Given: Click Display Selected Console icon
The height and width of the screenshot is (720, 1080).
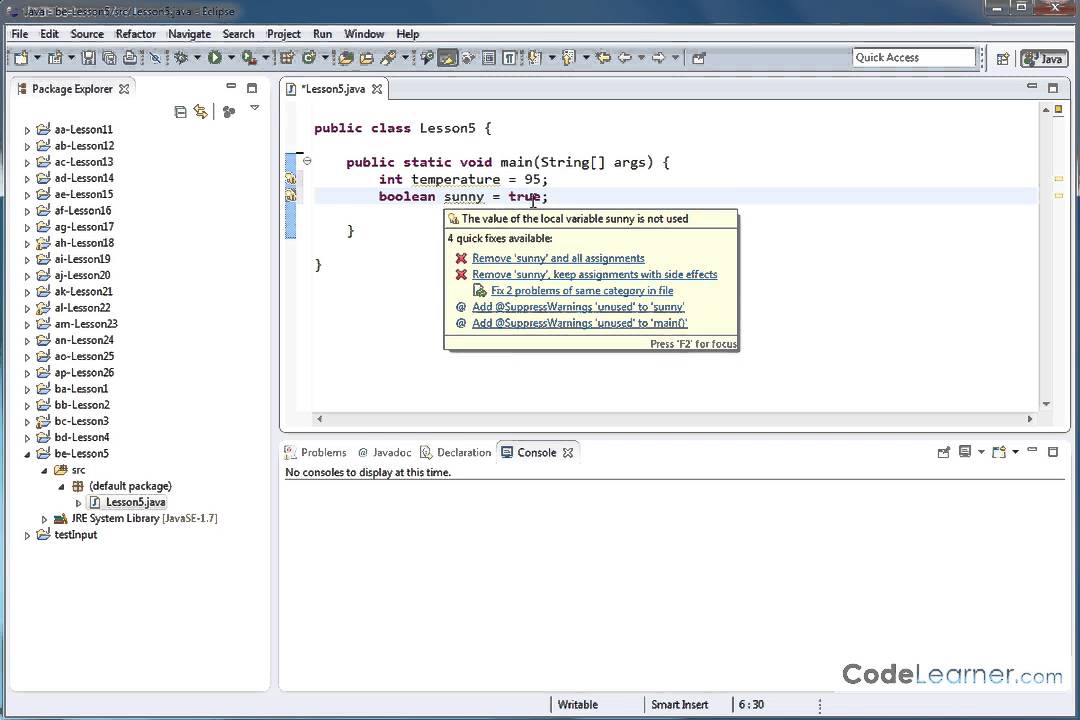Looking at the screenshot, I should 965,452.
